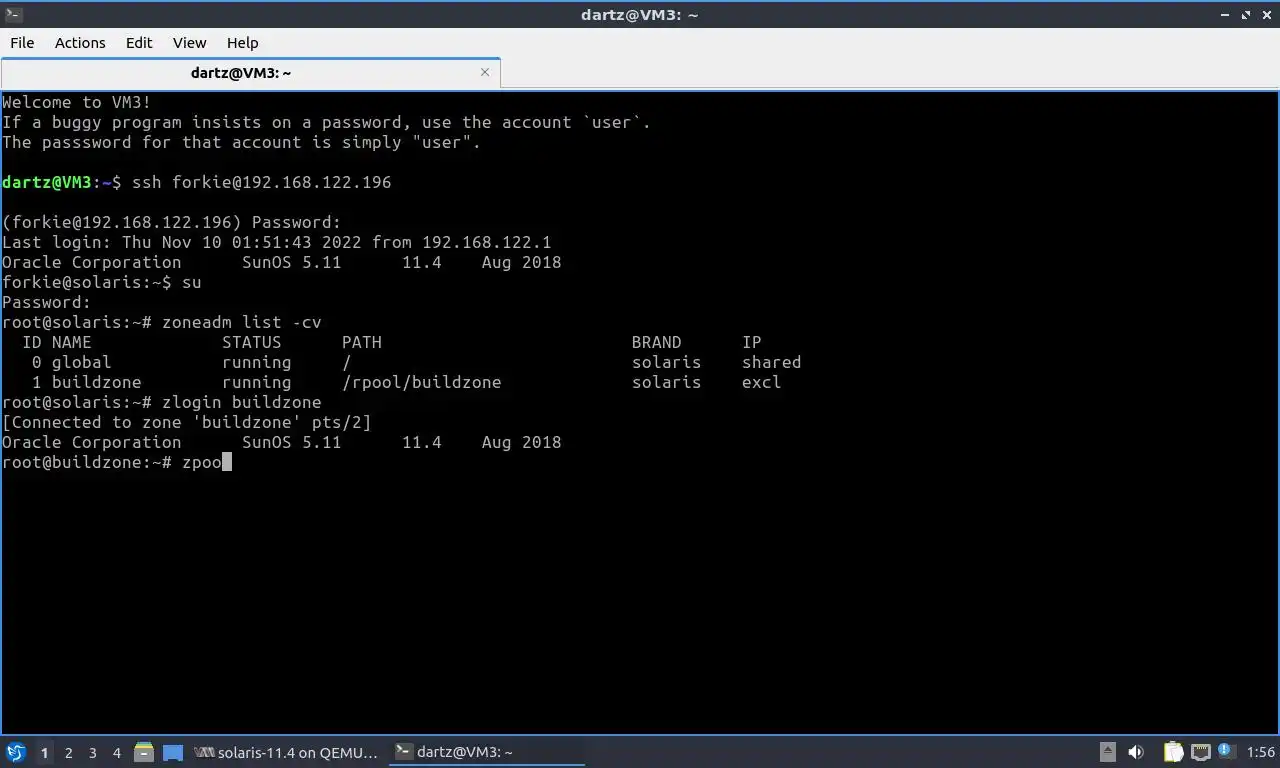Click the 'ssh forkie@192.168.122.196' command text
The width and height of the screenshot is (1280, 768).
262,182
